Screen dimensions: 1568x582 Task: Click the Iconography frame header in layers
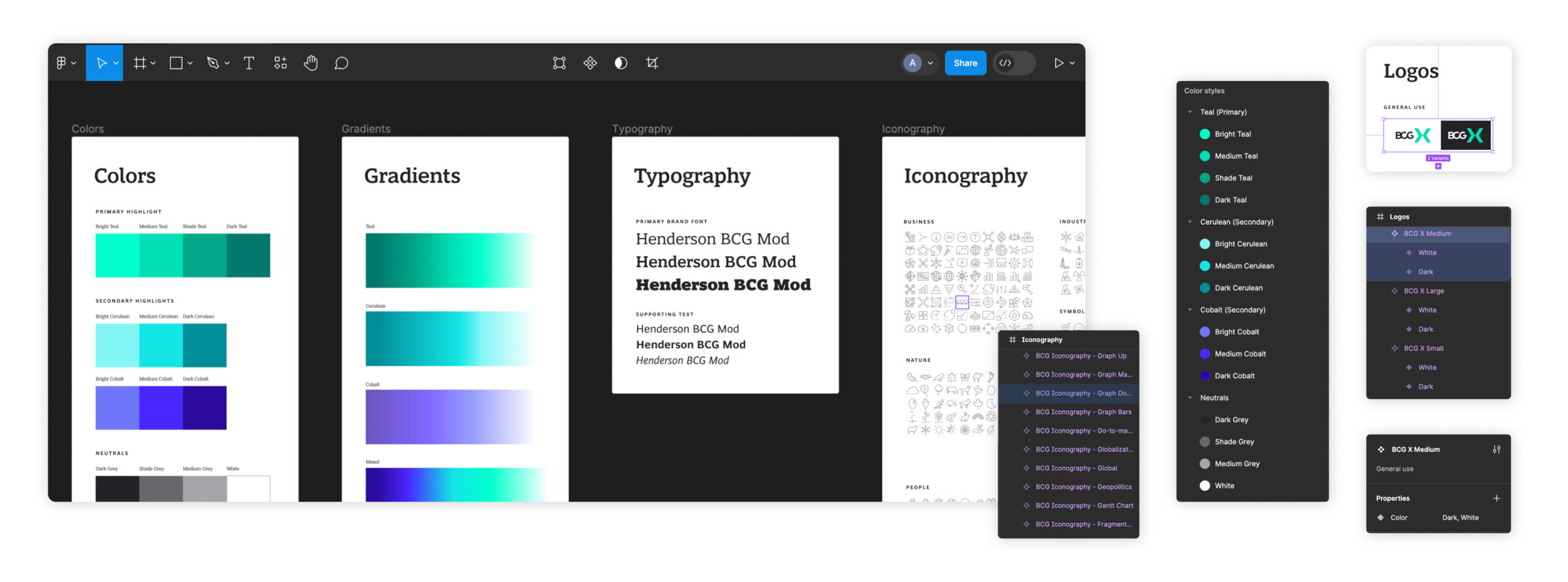point(1068,339)
